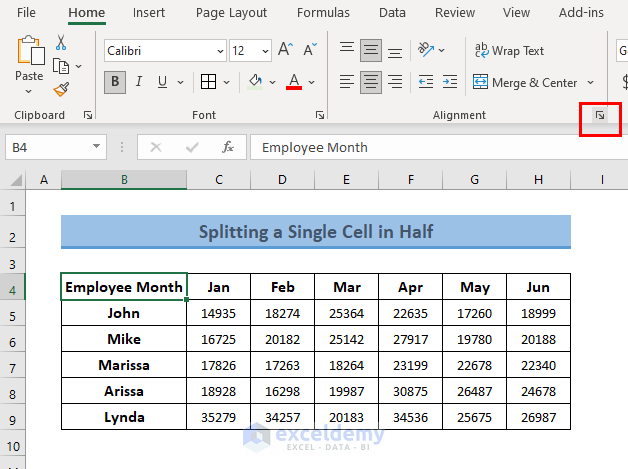Click the Orientation text-angle icon
This screenshot has height=469, width=628.
click(428, 50)
